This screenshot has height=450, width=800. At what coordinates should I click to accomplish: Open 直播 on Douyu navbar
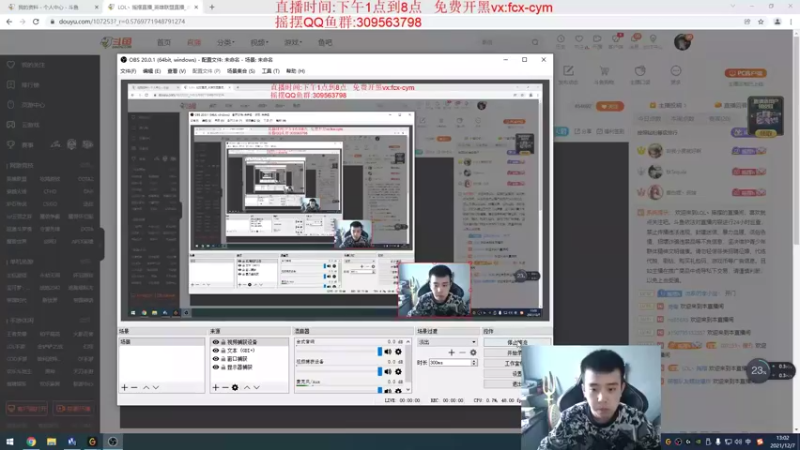tap(194, 42)
